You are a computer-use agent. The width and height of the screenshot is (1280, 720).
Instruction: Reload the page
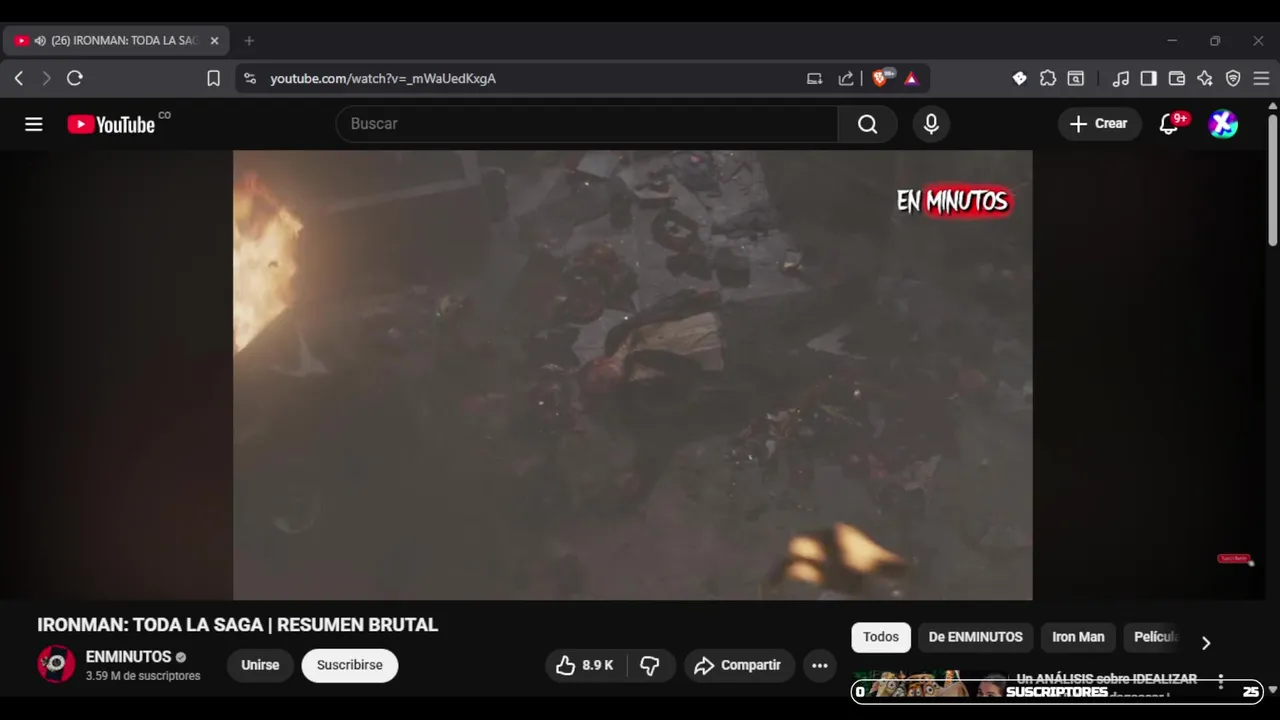(74, 78)
